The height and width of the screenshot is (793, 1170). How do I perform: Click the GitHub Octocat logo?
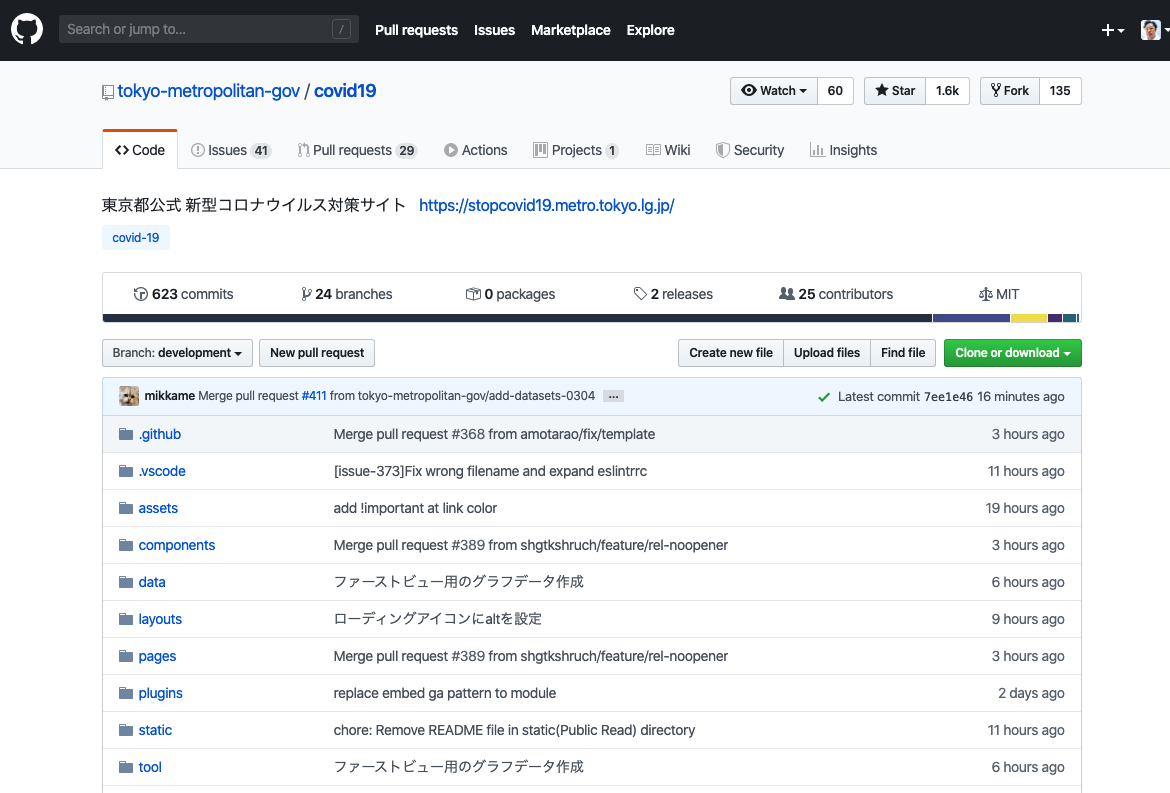click(x=27, y=30)
